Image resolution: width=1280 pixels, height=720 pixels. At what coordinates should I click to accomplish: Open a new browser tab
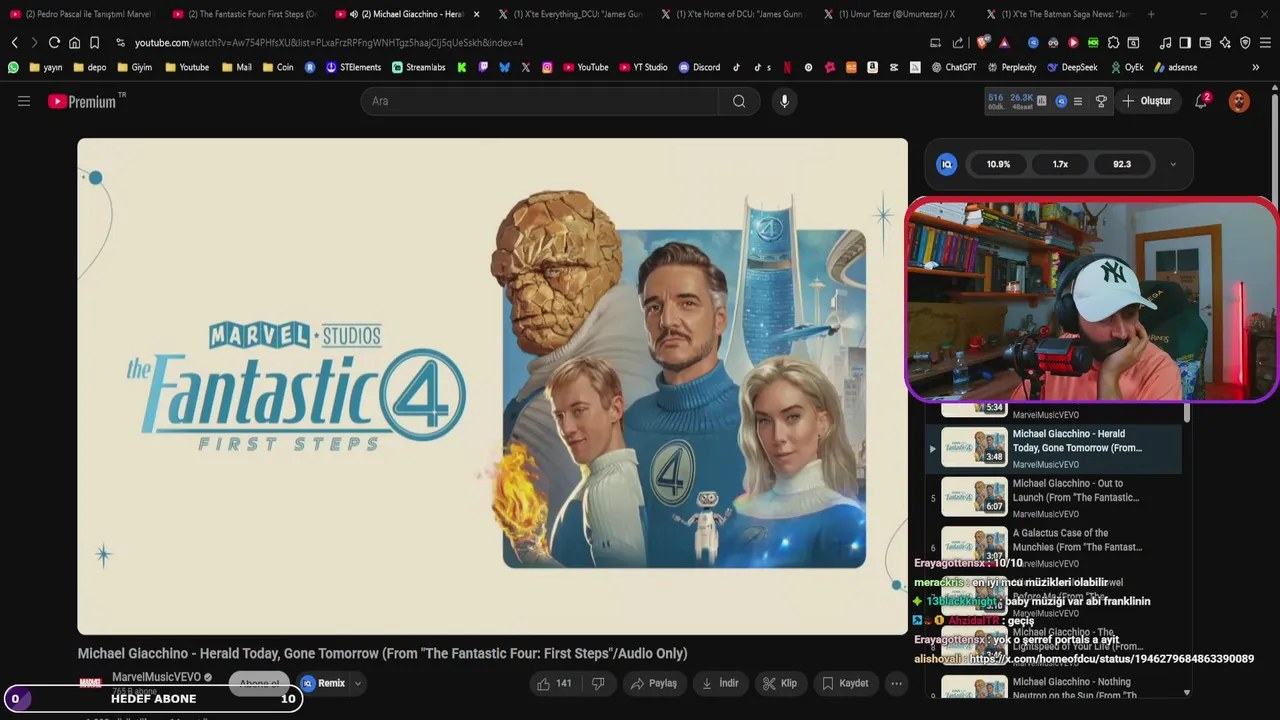tap(1151, 14)
